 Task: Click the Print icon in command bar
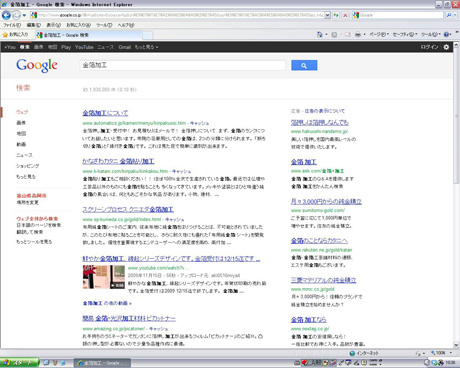(358, 34)
